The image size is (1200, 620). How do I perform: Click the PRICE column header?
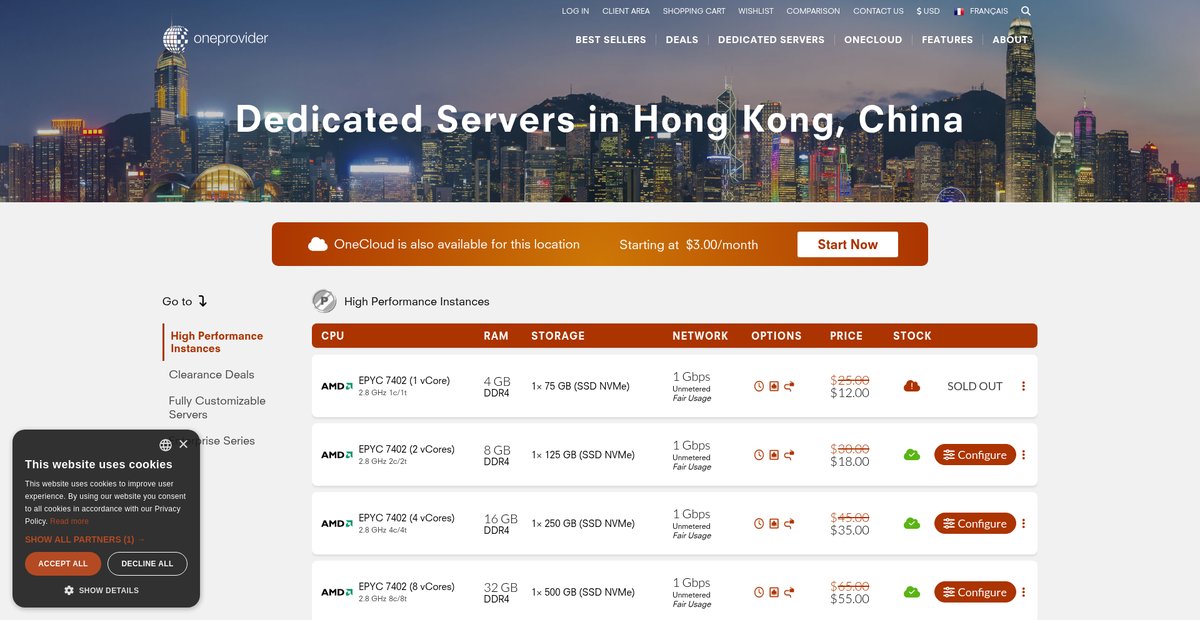(x=846, y=336)
